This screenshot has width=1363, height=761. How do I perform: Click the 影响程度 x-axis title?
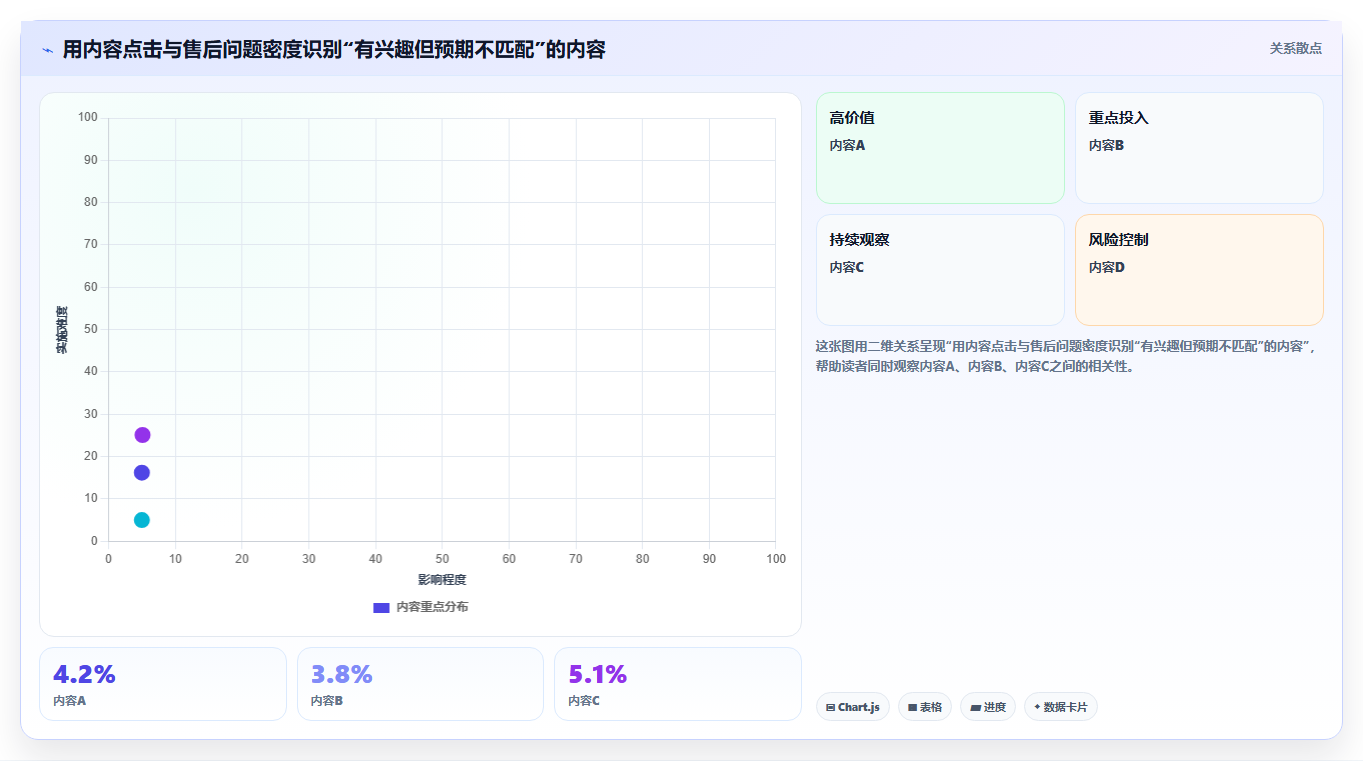click(442, 580)
